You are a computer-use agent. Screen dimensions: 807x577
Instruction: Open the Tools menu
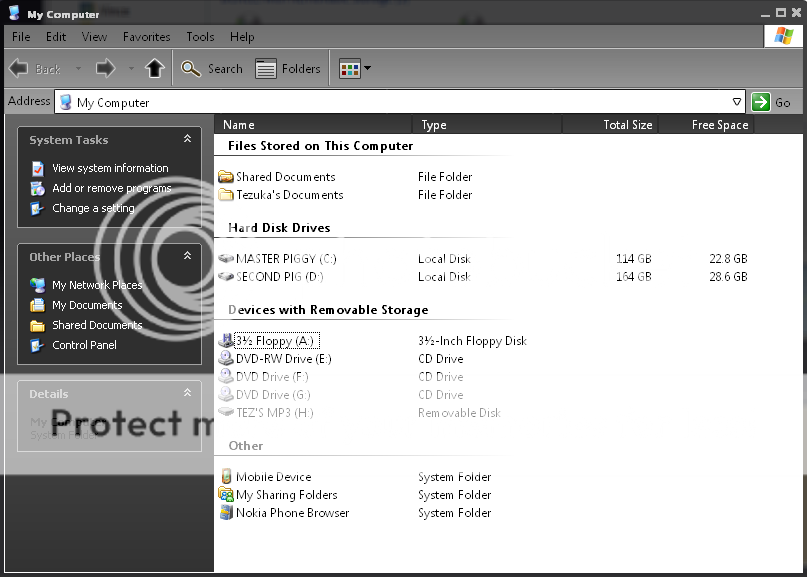click(200, 37)
